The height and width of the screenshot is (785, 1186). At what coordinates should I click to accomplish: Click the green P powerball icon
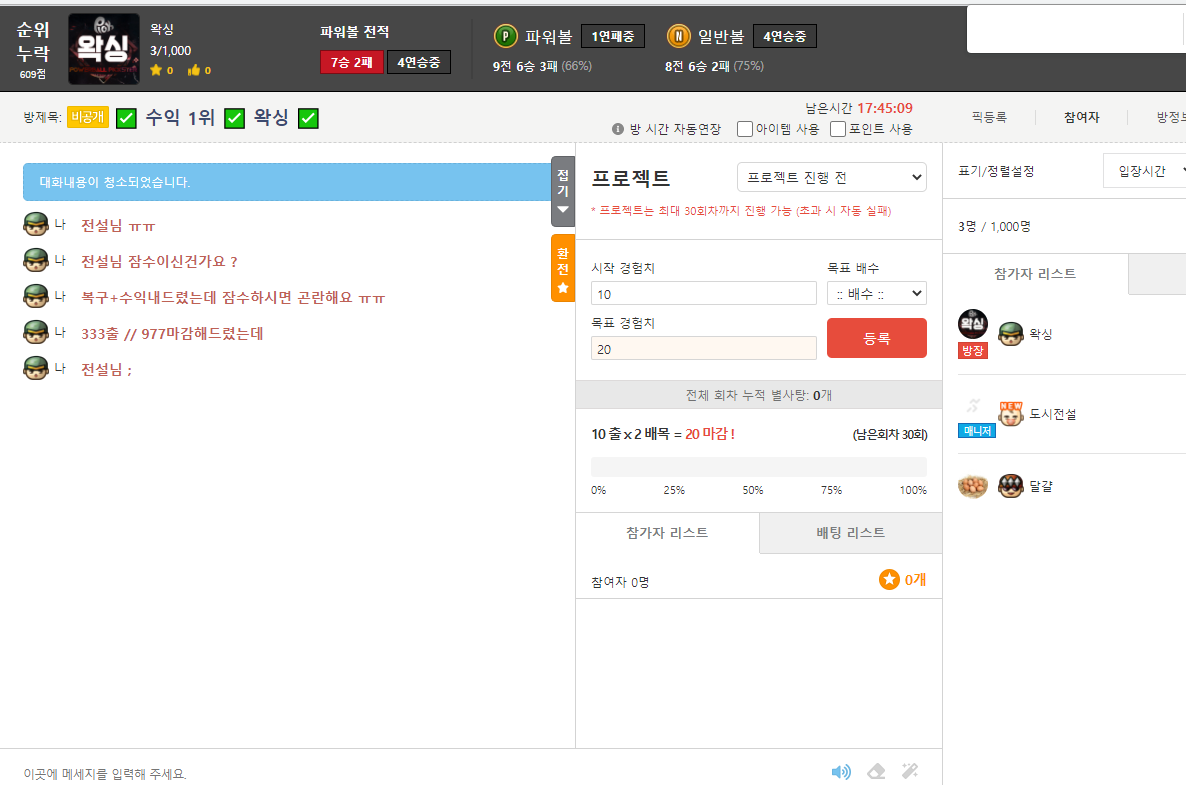point(505,36)
